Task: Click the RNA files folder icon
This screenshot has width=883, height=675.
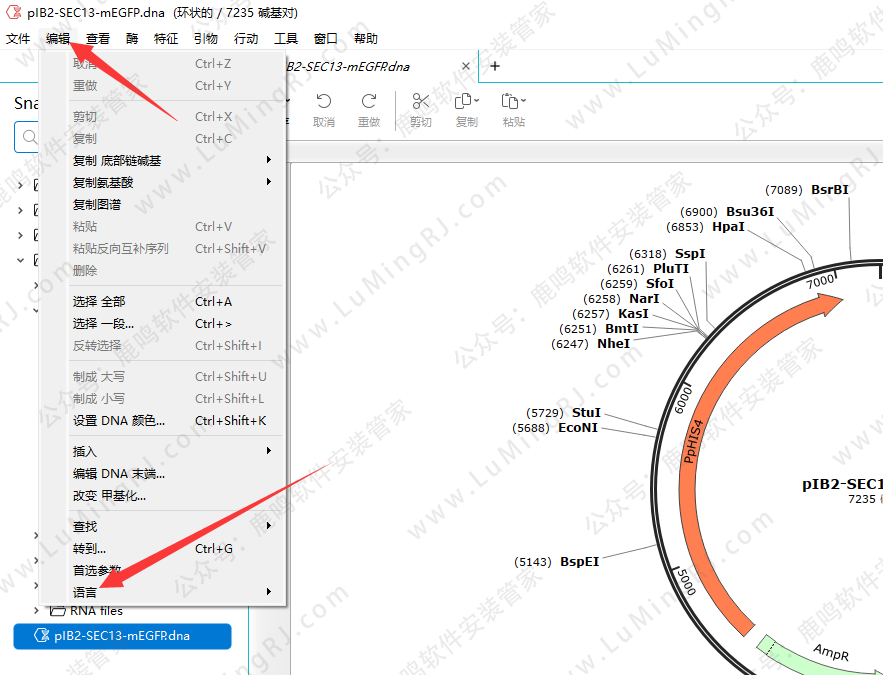Action: [x=58, y=610]
